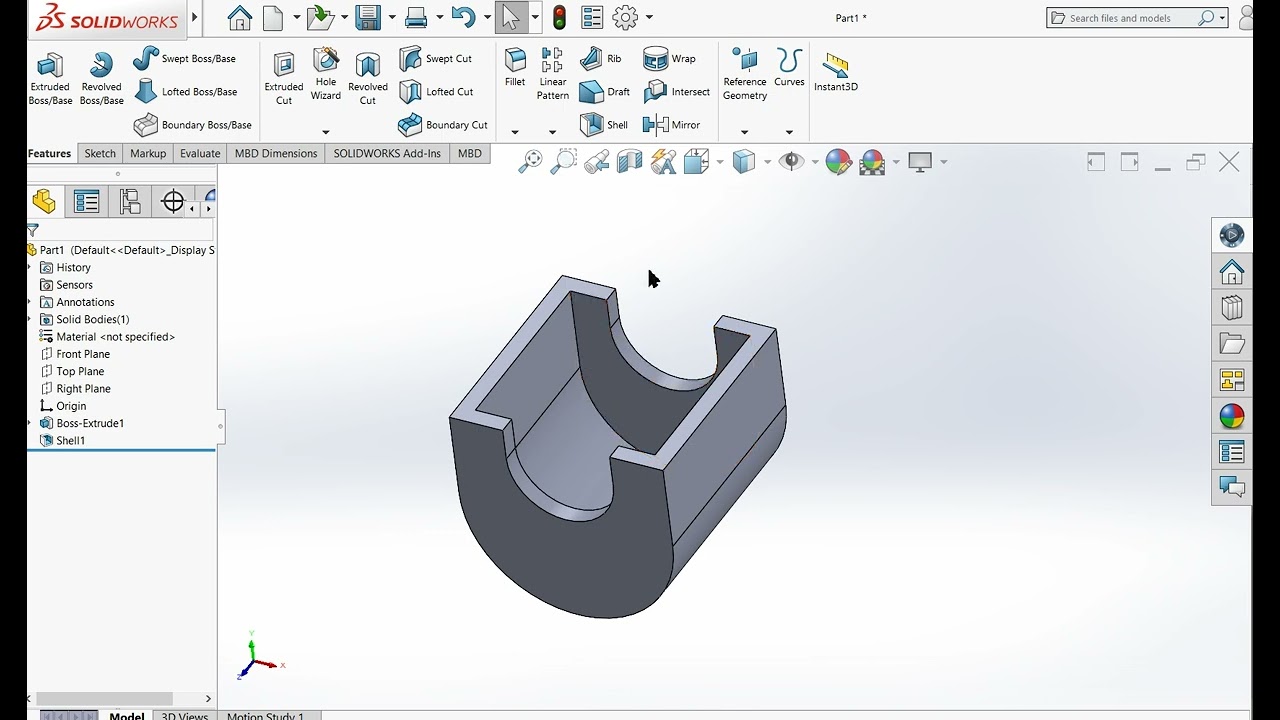Click Zoom to Fit in view toolbar
Image resolution: width=1280 pixels, height=720 pixels.
530,162
